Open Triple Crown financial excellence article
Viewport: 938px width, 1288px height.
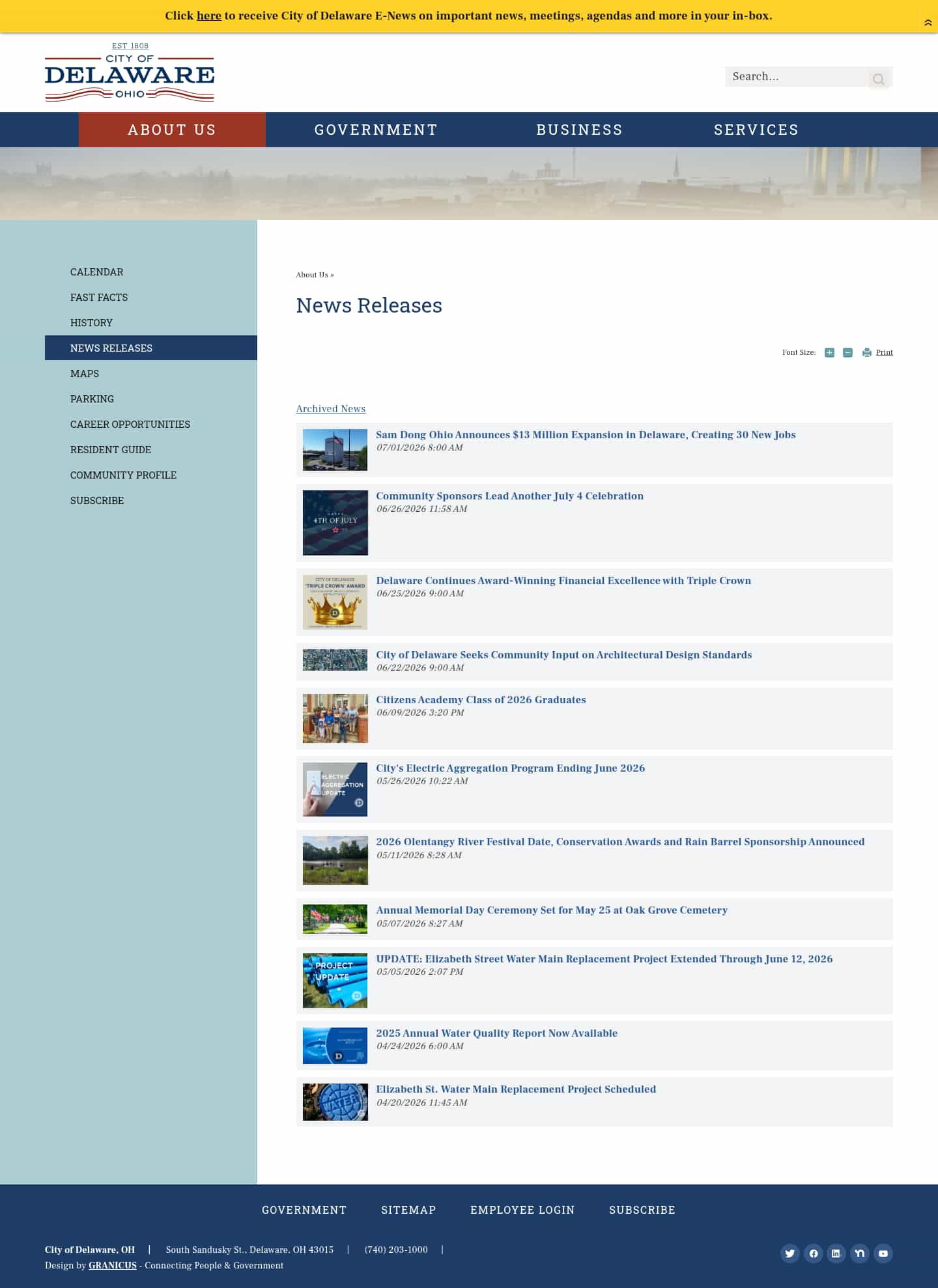pos(563,581)
